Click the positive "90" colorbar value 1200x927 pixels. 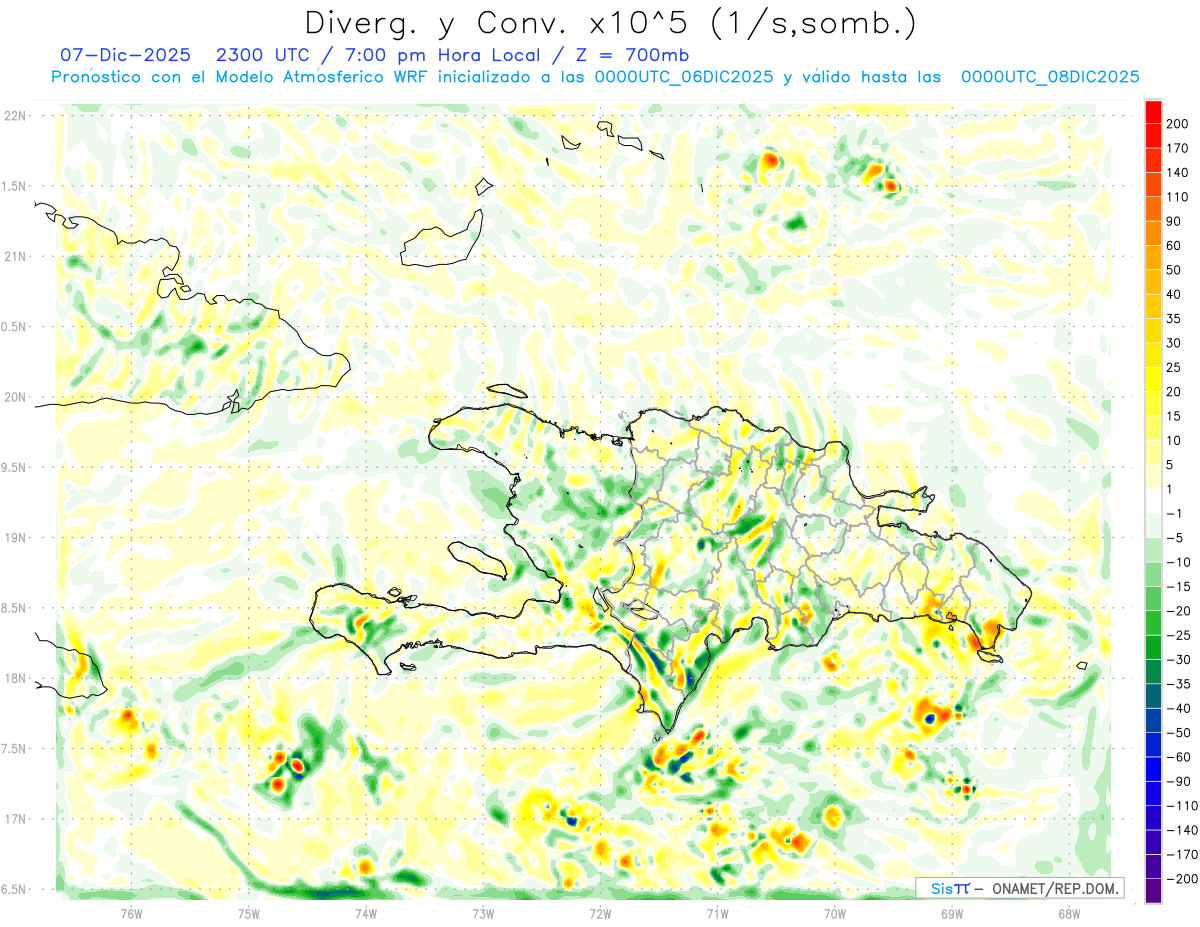[1174, 221]
